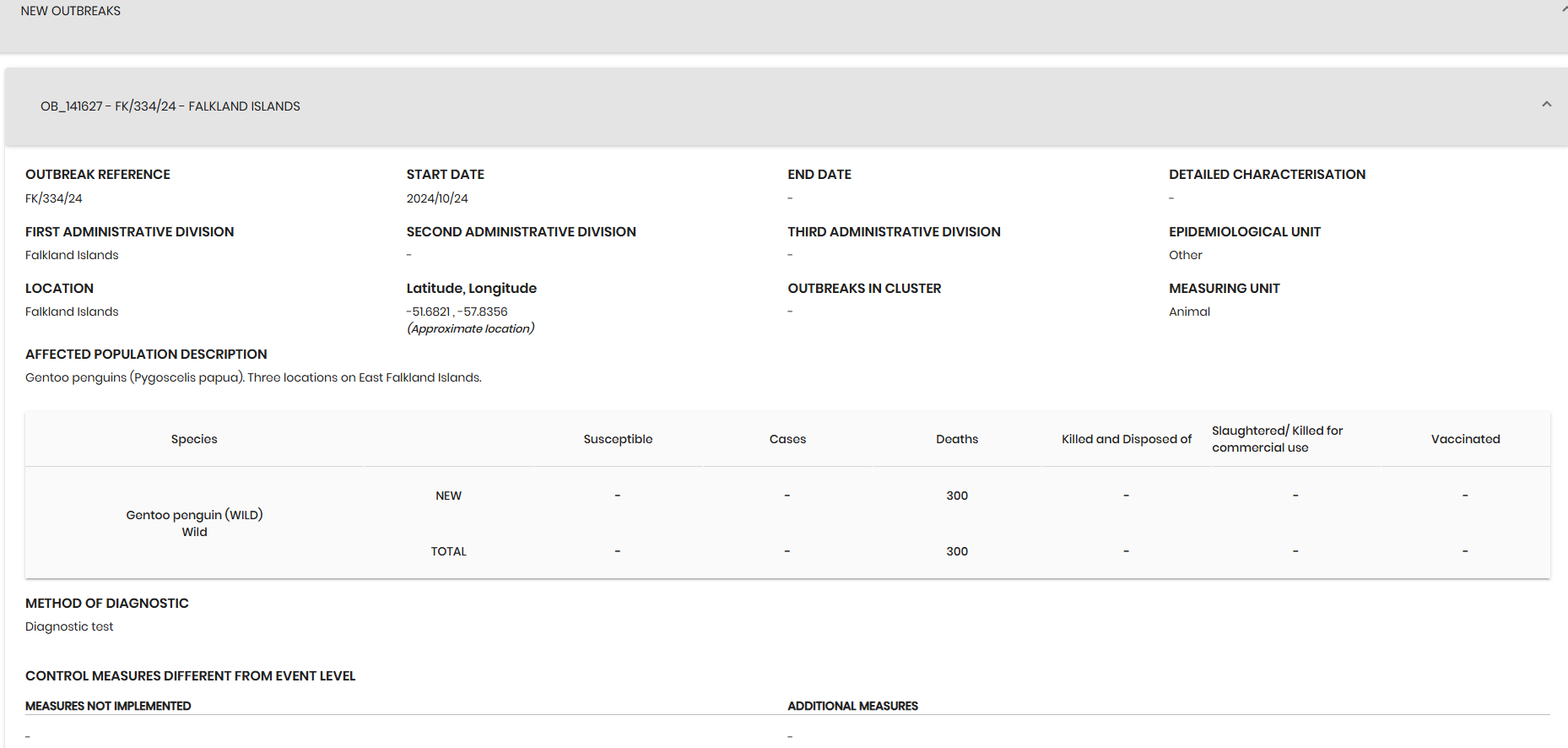
Task: Click the Deaths column header
Action: 957,439
